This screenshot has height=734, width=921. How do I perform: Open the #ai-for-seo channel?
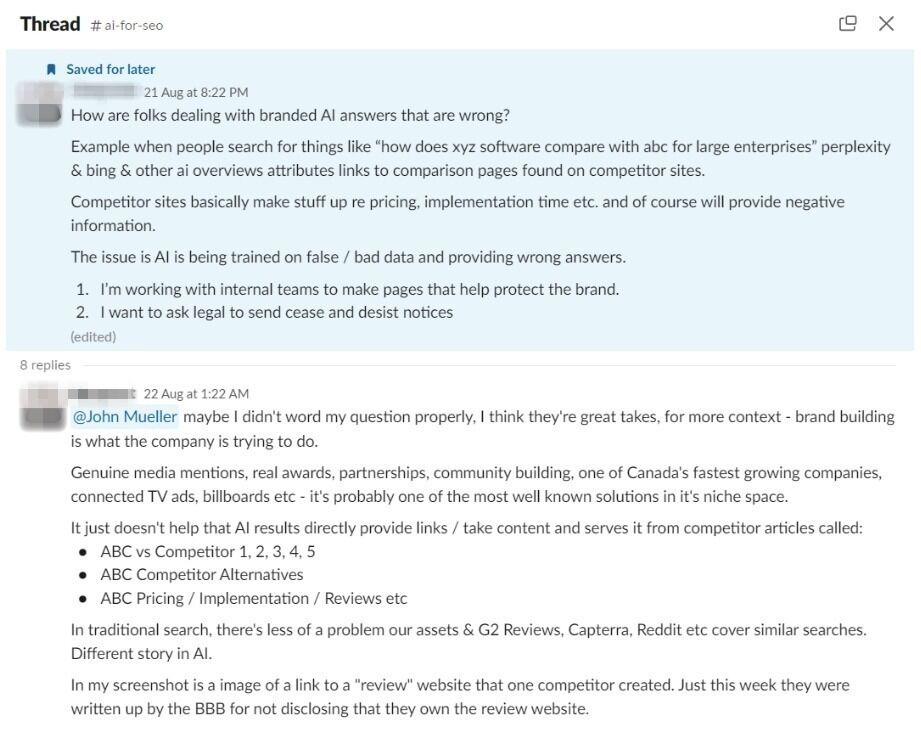pyautogui.click(x=133, y=24)
